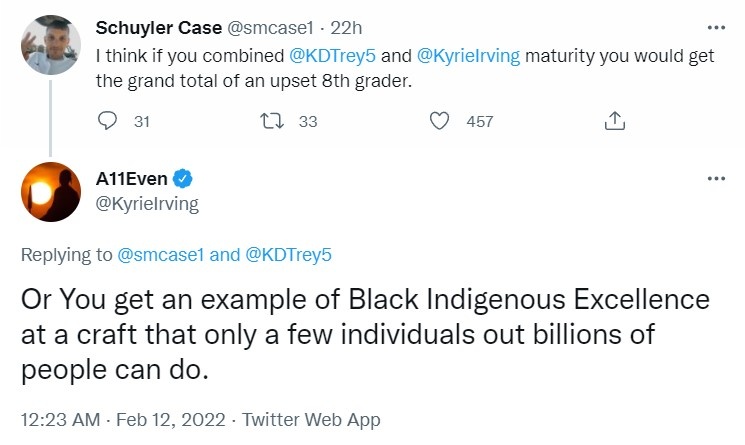Open @smcase1 link in Replying to line
The width and height of the screenshot is (745, 445).
[161, 255]
